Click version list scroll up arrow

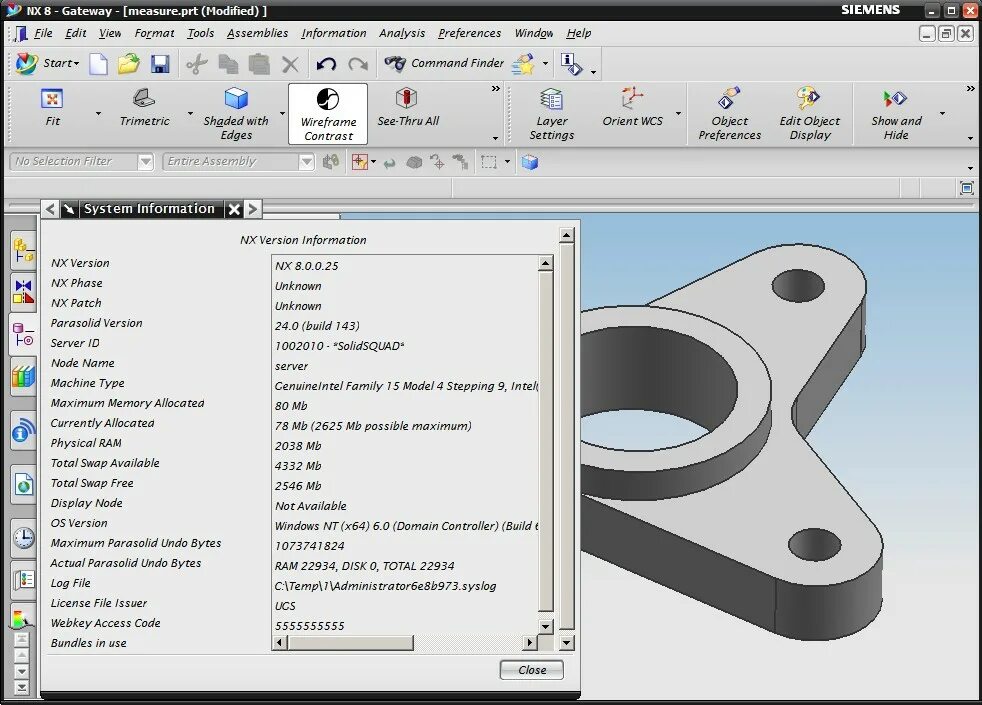[545, 263]
